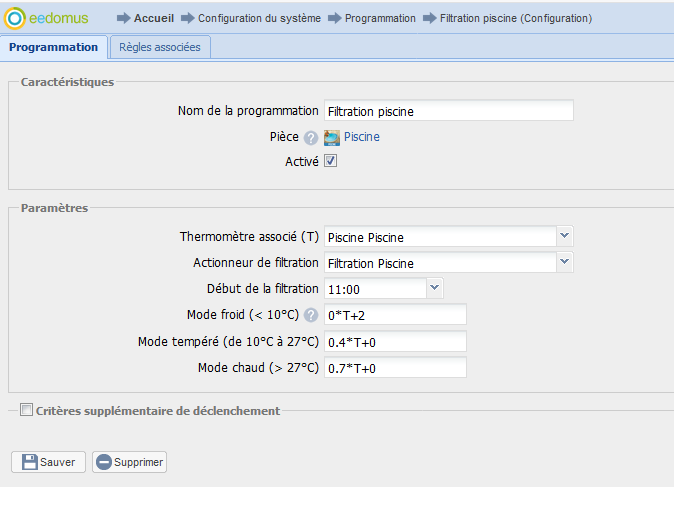Click arrow icon before Programmation breadcrumb
674x506 pixels.
(334, 18)
